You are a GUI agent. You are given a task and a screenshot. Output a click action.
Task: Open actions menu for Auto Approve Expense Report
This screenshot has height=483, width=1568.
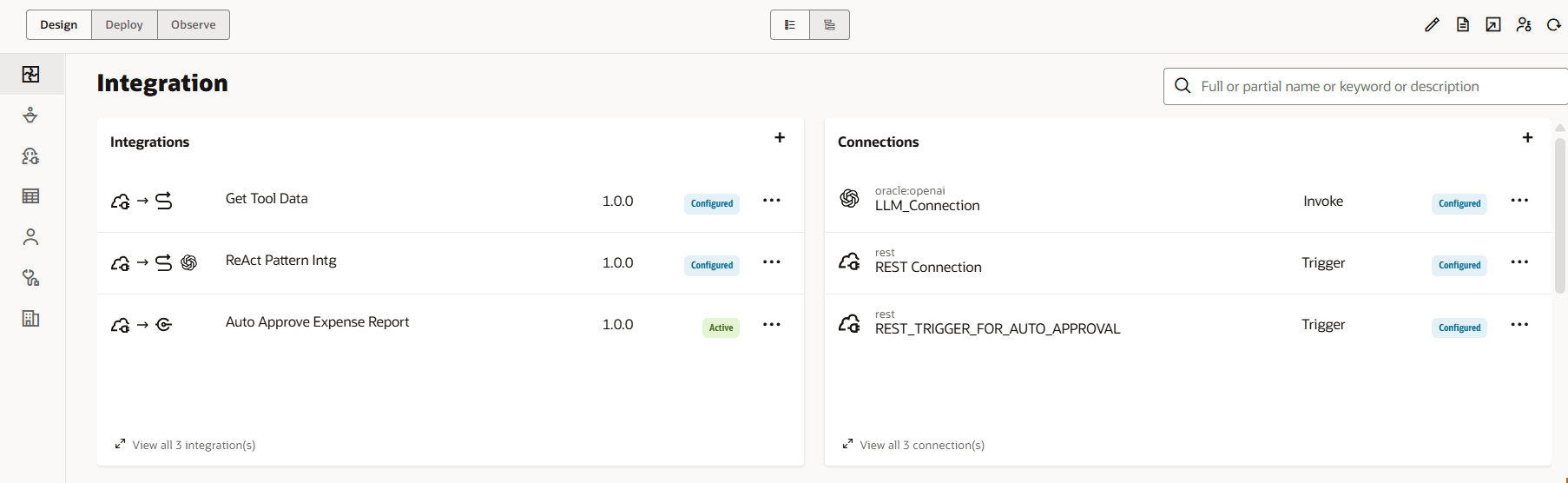coord(771,325)
